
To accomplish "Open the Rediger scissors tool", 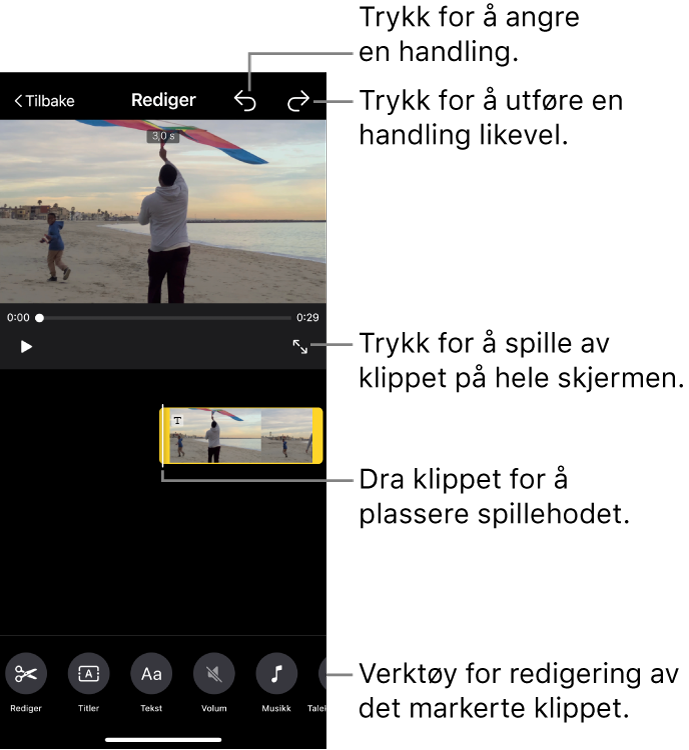I will click(26, 673).
